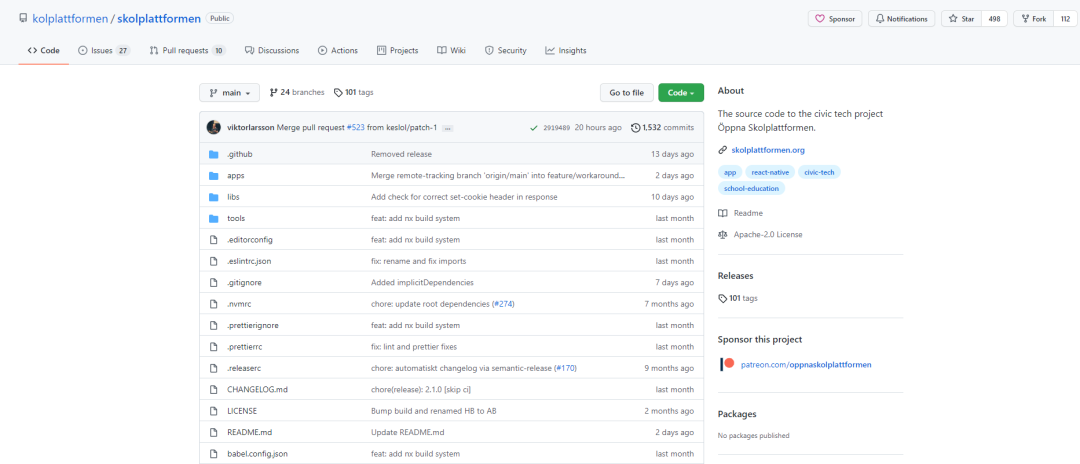The image size is (1080, 464).
Task: Click the libs folder icon
Action: pyautogui.click(x=214, y=197)
